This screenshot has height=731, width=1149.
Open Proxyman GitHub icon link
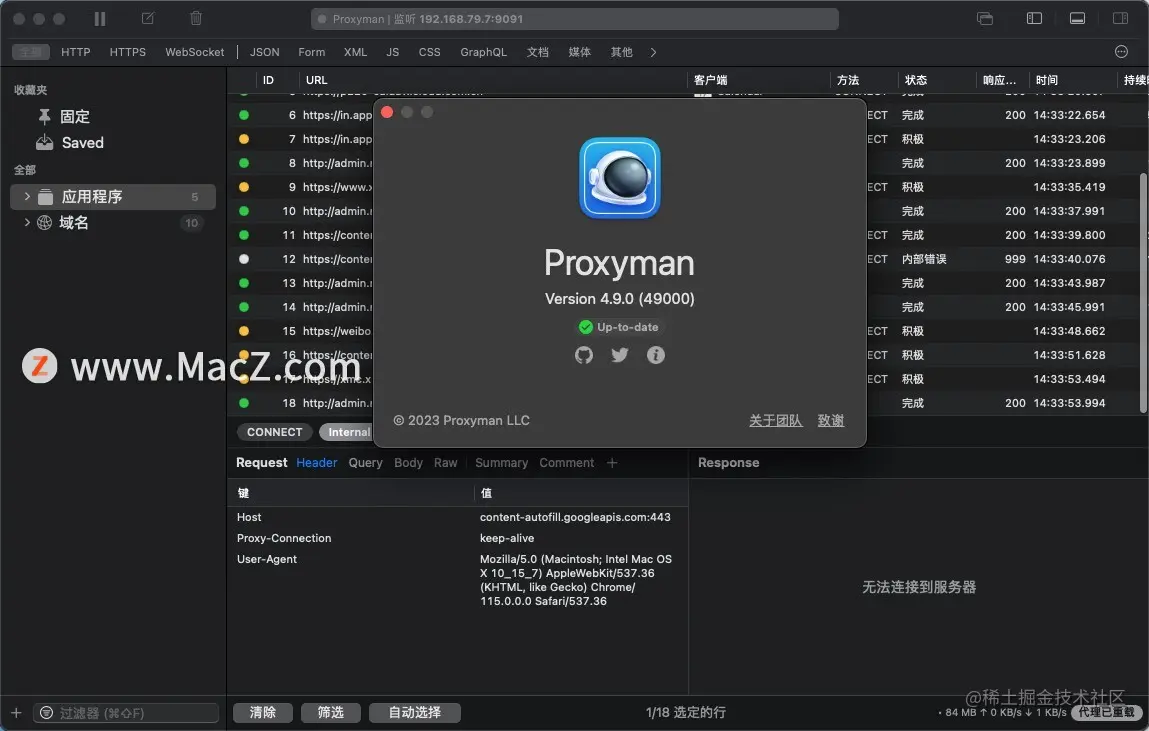click(584, 355)
